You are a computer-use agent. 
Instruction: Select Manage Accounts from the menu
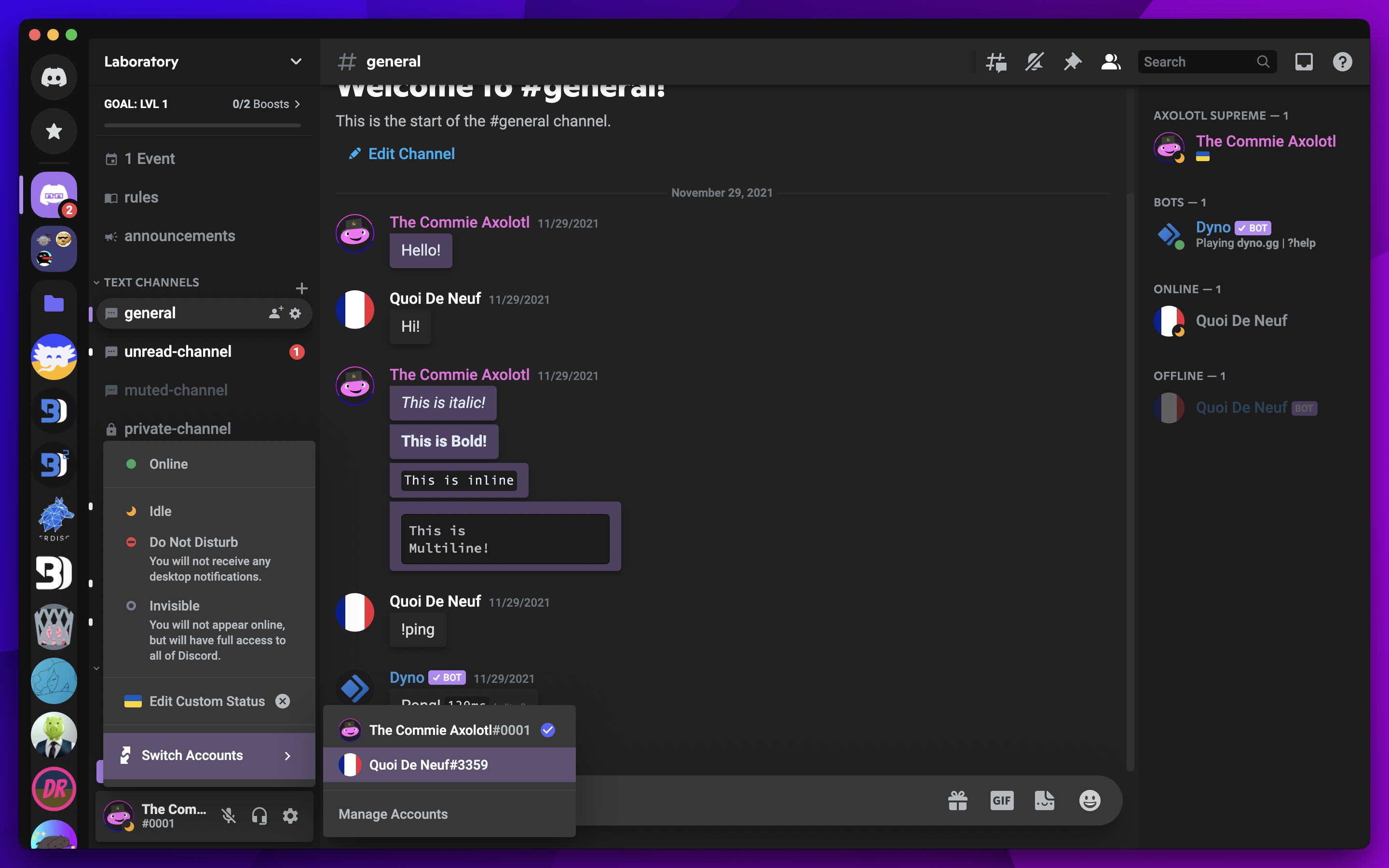click(x=393, y=814)
